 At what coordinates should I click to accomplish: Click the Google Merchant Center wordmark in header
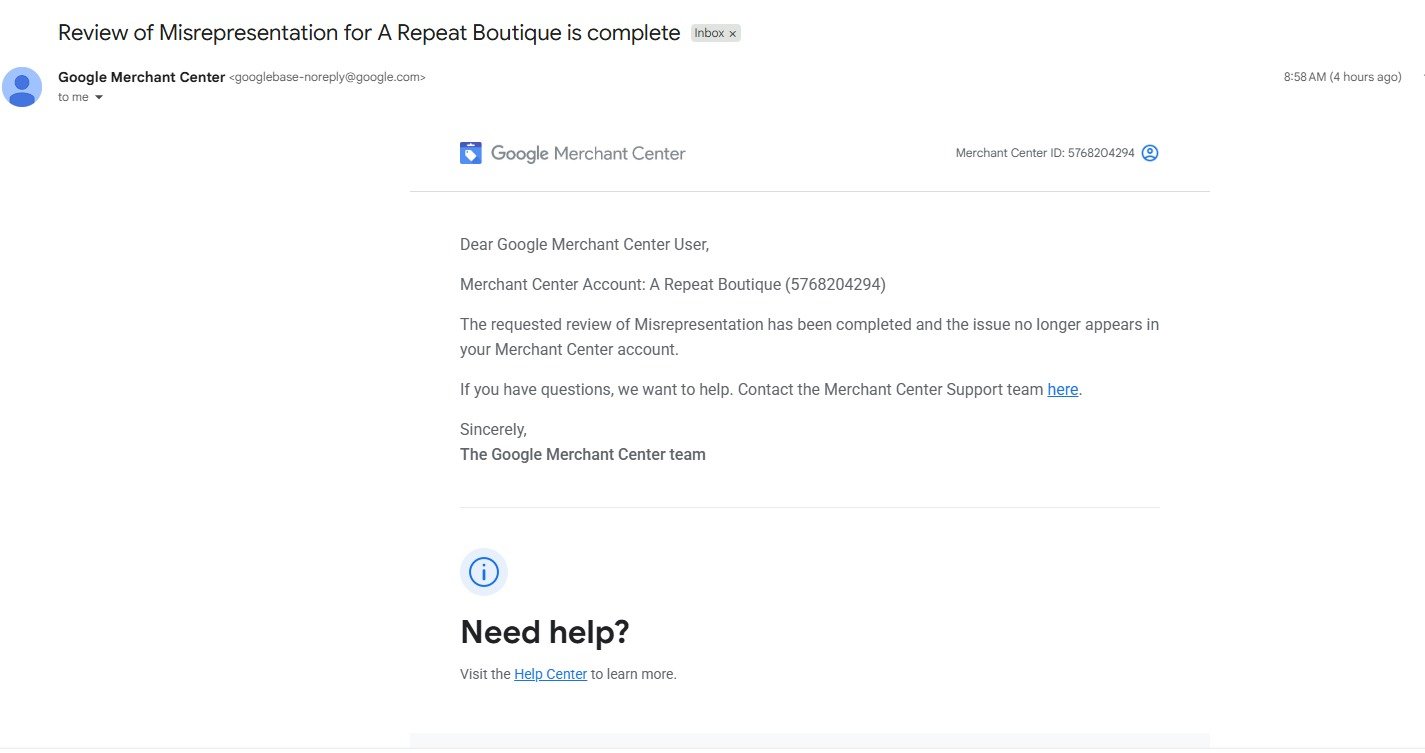(588, 153)
